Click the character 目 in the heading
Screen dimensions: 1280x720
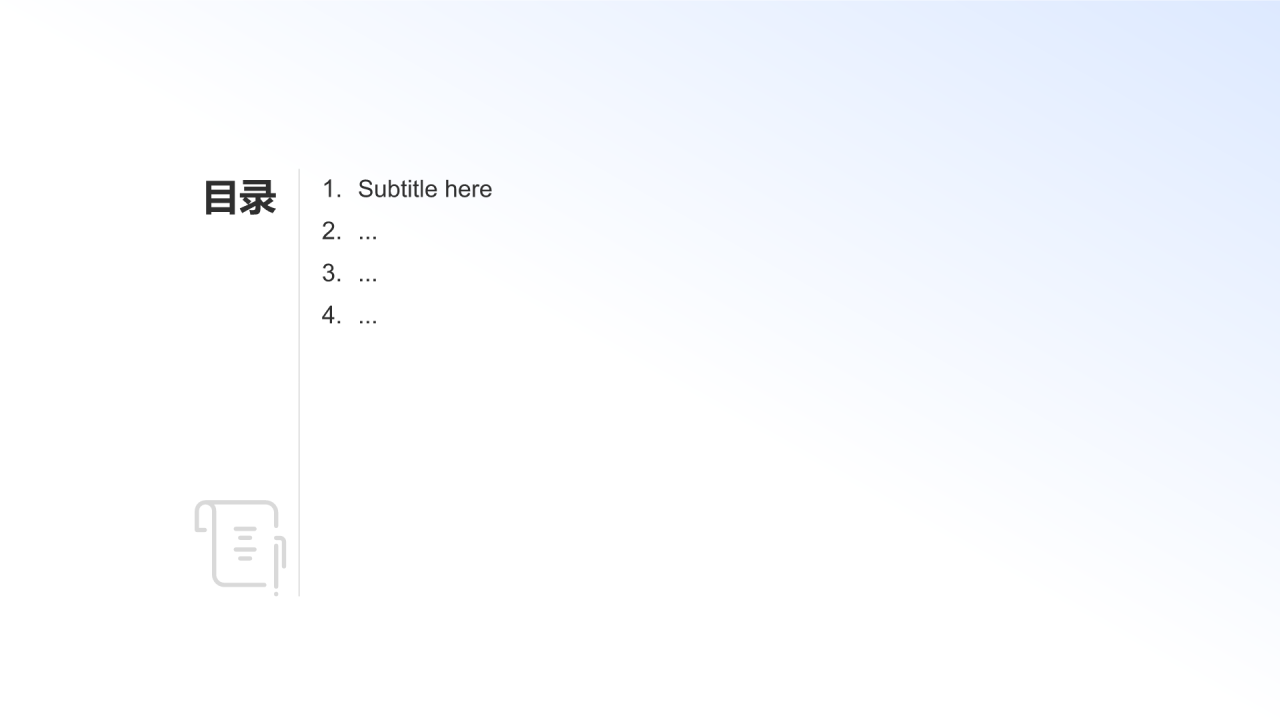coord(221,198)
